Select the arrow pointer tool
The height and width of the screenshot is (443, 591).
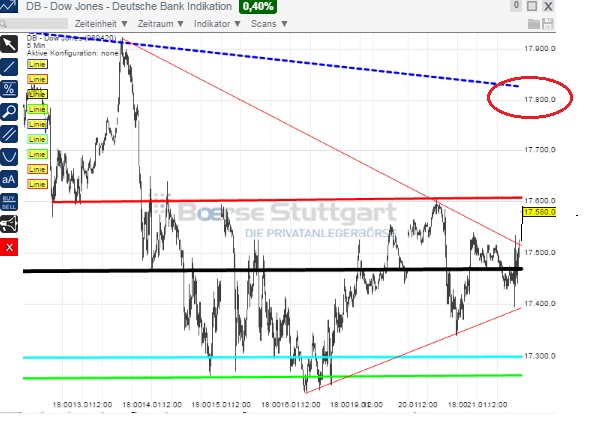[9, 44]
